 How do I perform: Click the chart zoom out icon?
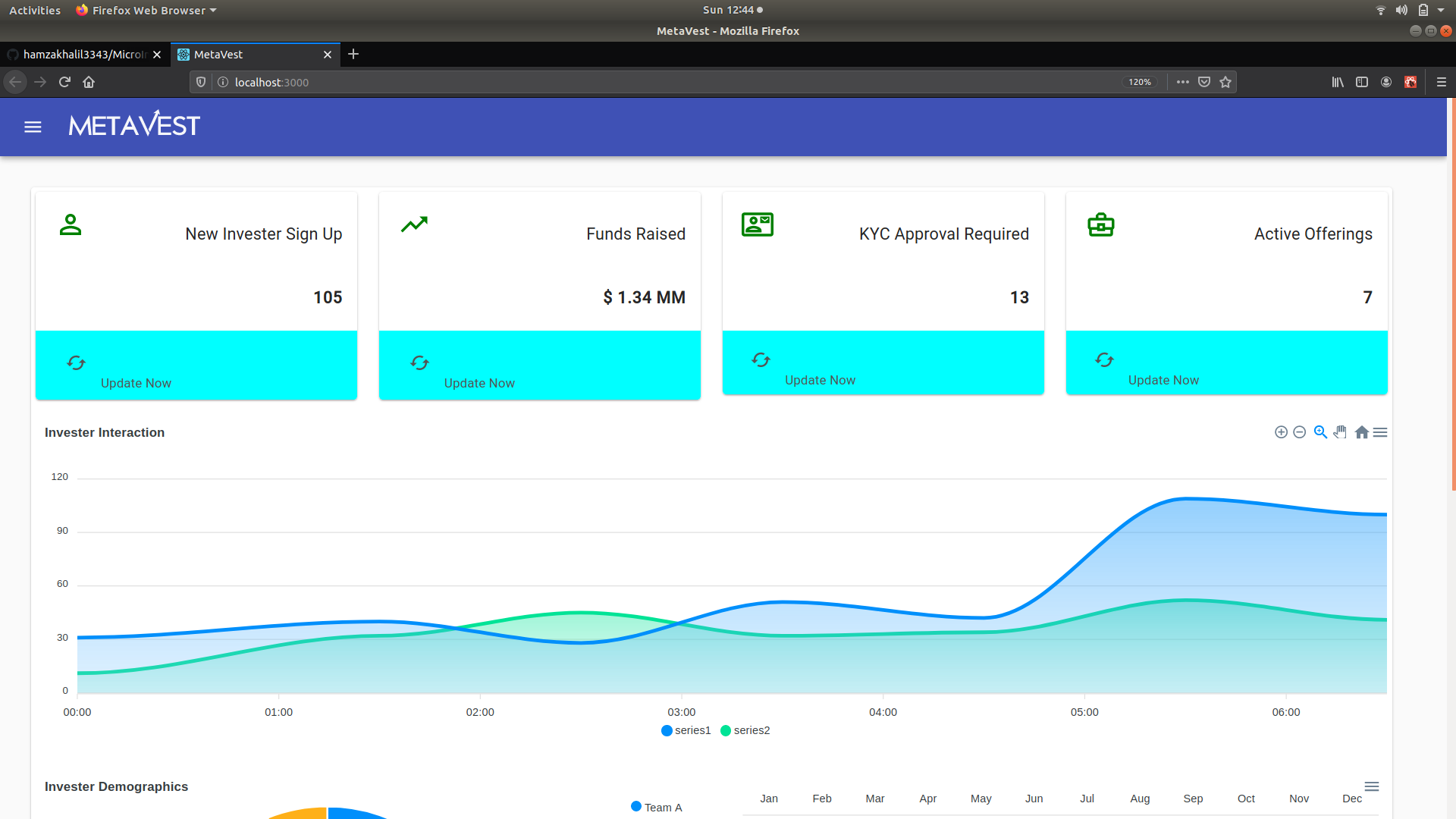1299,432
